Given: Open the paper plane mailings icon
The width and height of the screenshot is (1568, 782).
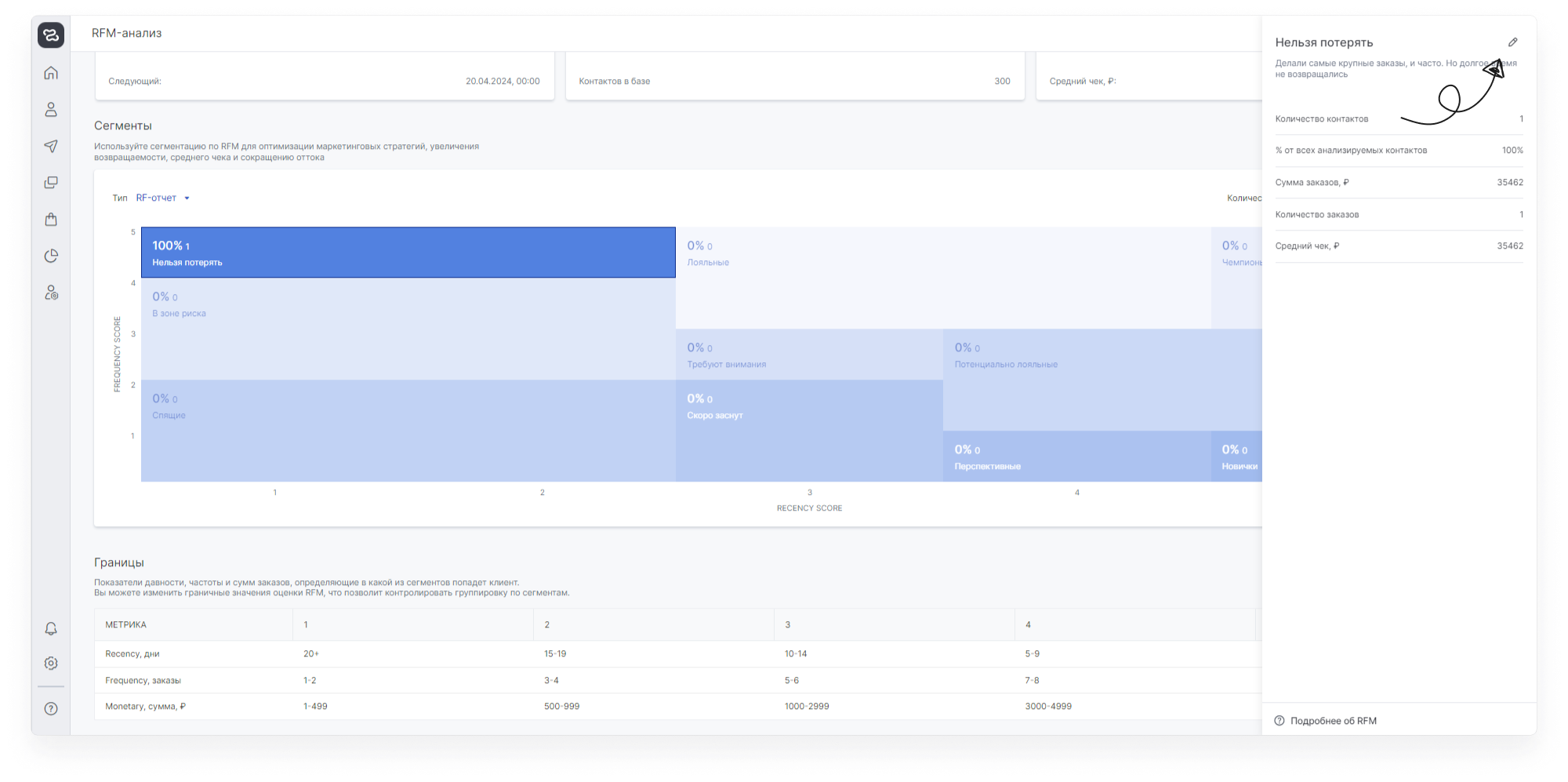Looking at the screenshot, I should [51, 146].
